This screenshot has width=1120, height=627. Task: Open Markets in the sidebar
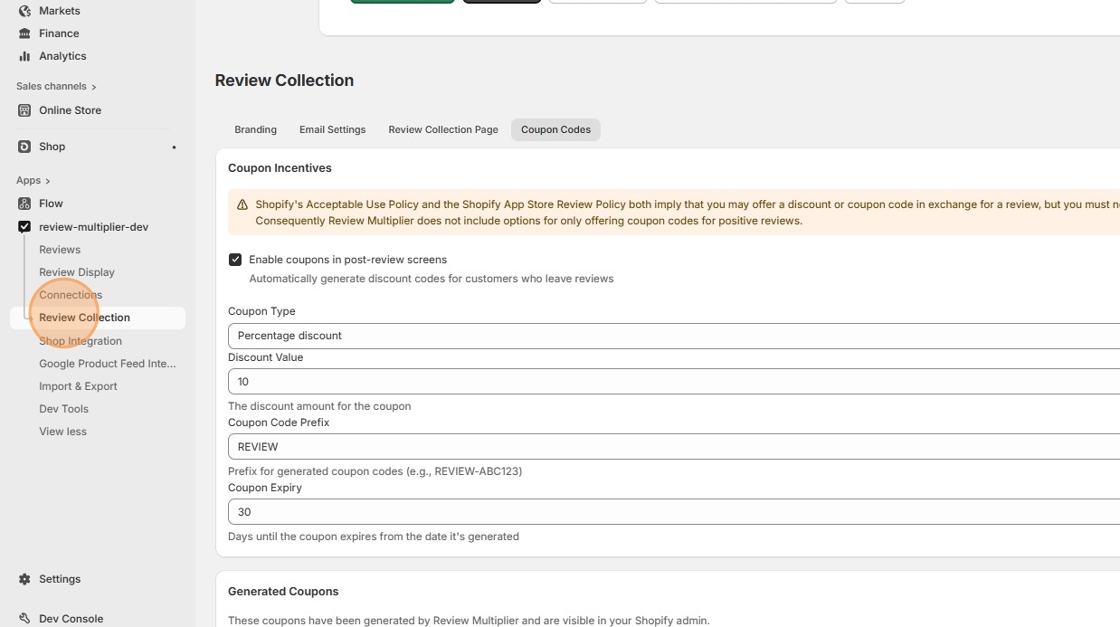[x=59, y=11]
